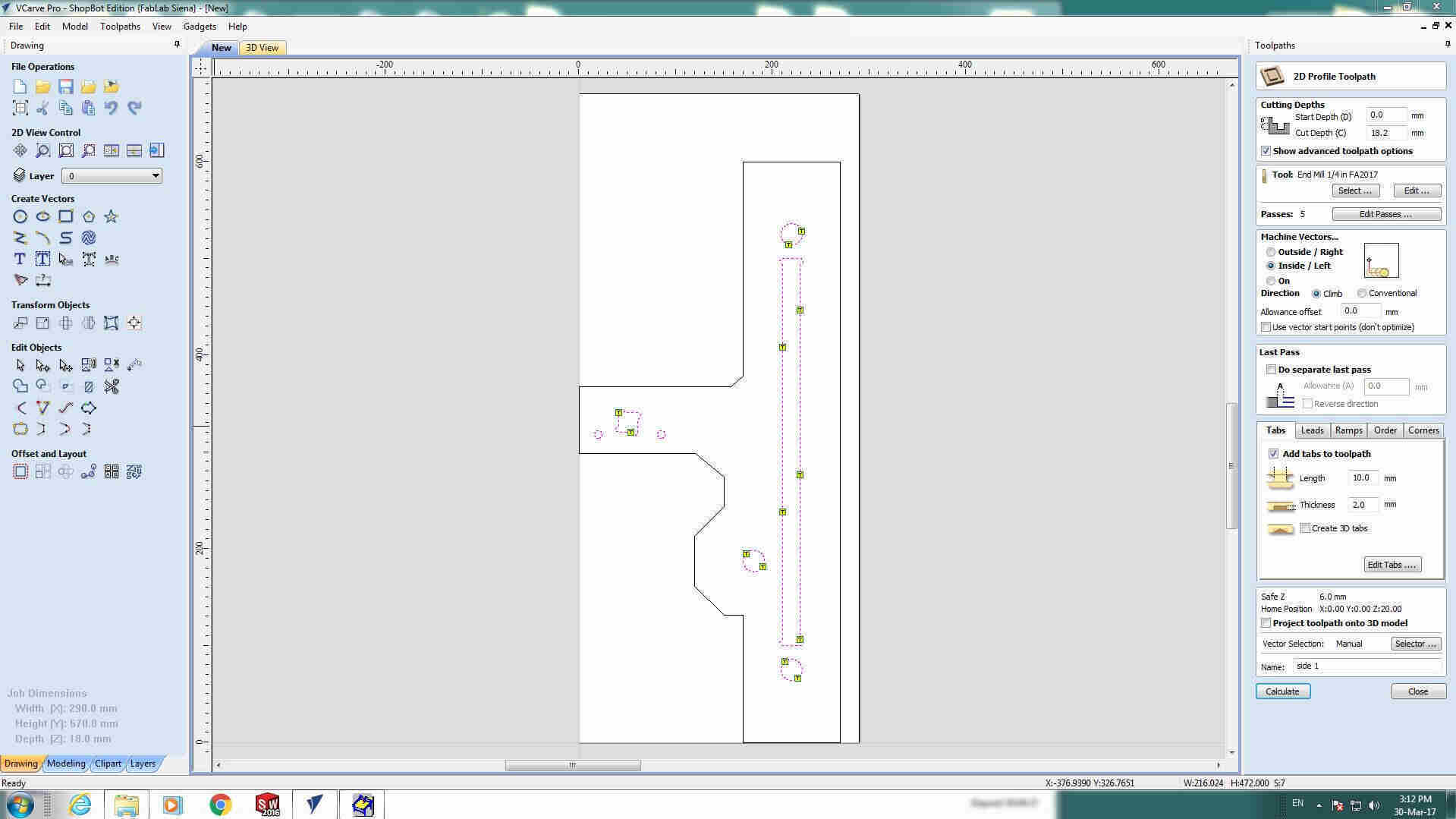Click the toolpath Name input field
The width and height of the screenshot is (1456, 819).
pyautogui.click(x=1366, y=666)
